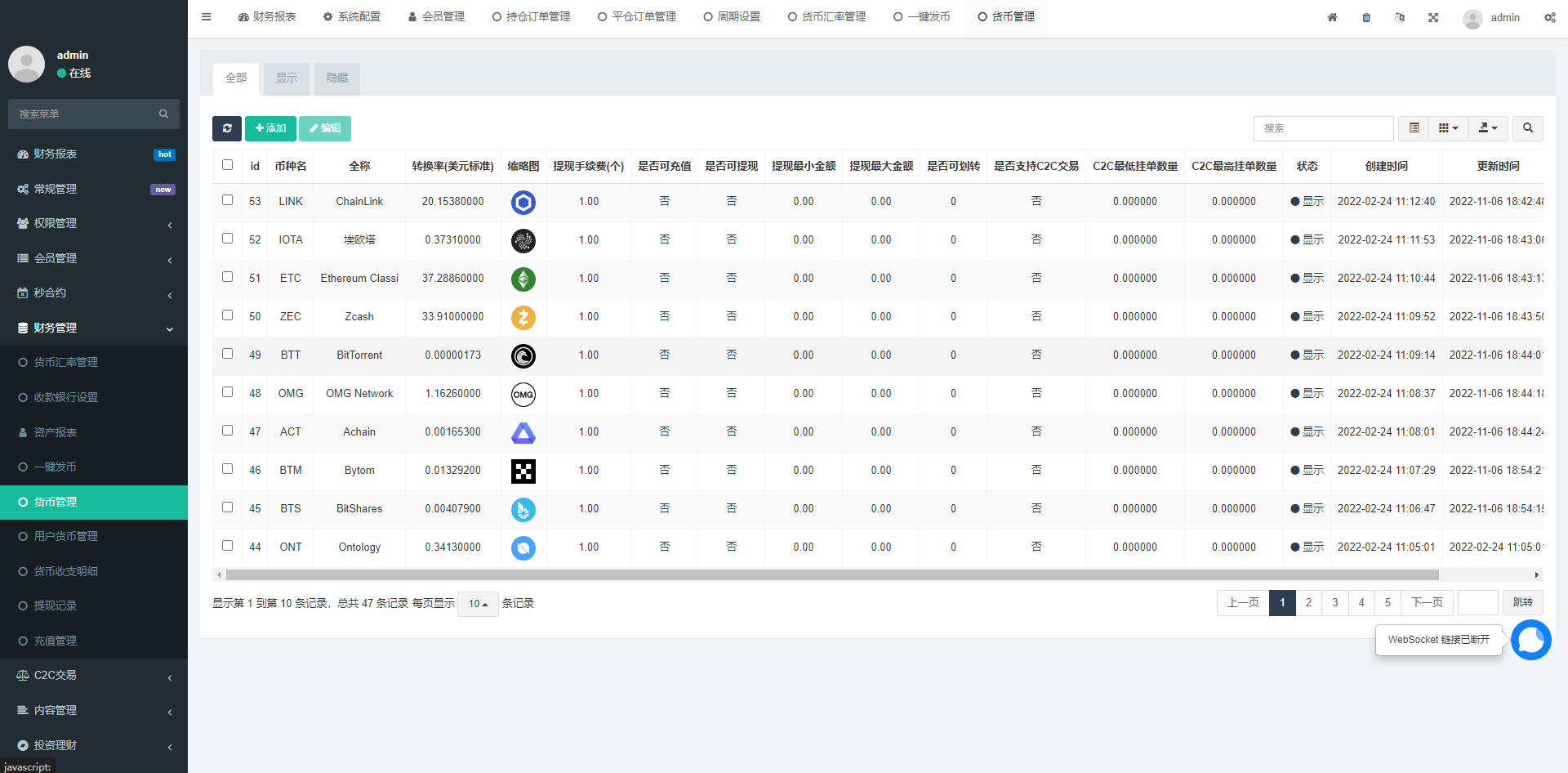Open the page size dropdown showing 10
The image size is (1568, 773).
tap(478, 604)
